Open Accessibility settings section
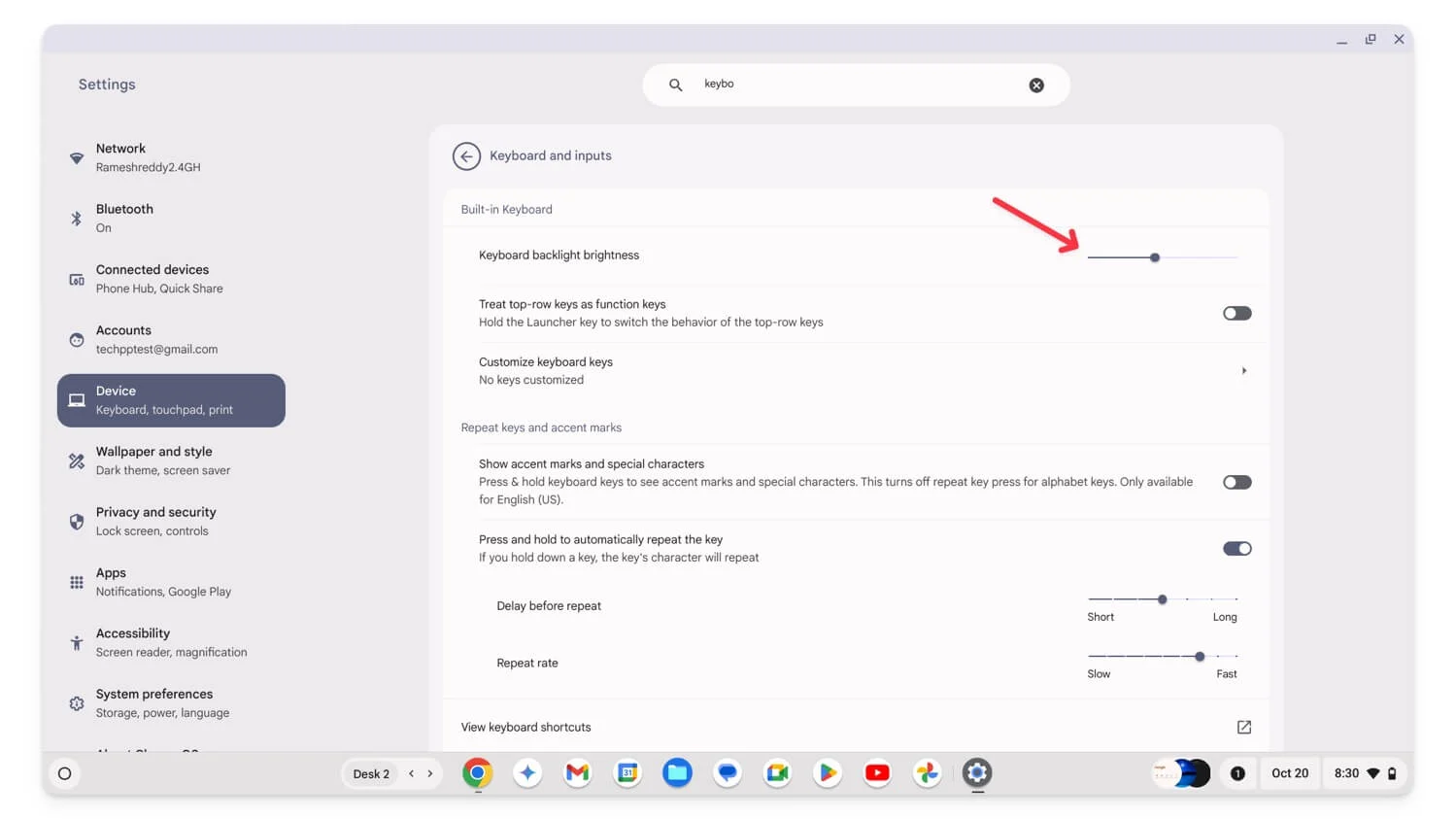This screenshot has height=819, width=1456. (x=171, y=642)
